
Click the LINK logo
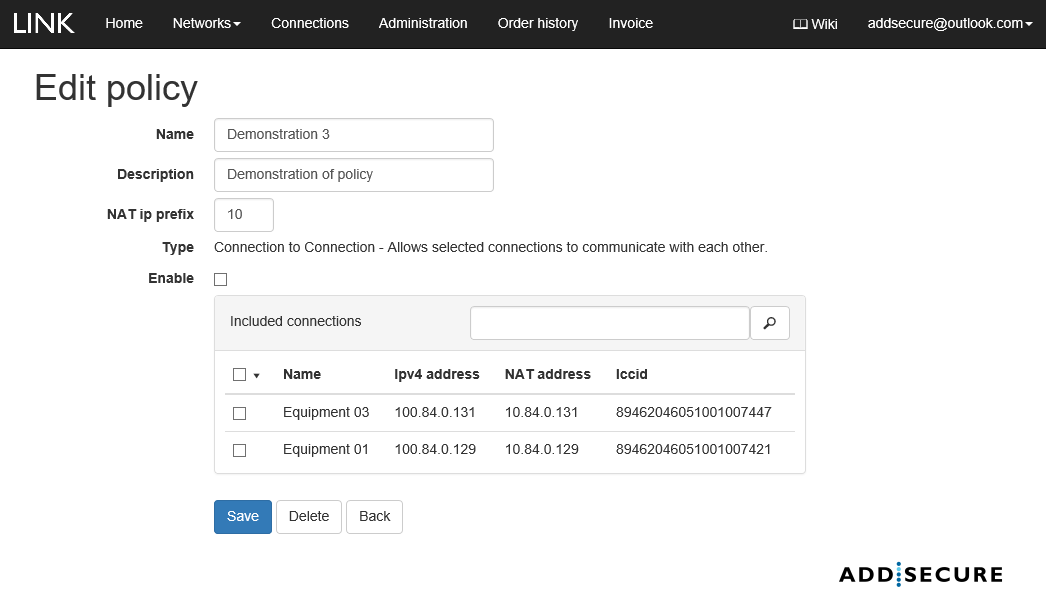(x=44, y=23)
